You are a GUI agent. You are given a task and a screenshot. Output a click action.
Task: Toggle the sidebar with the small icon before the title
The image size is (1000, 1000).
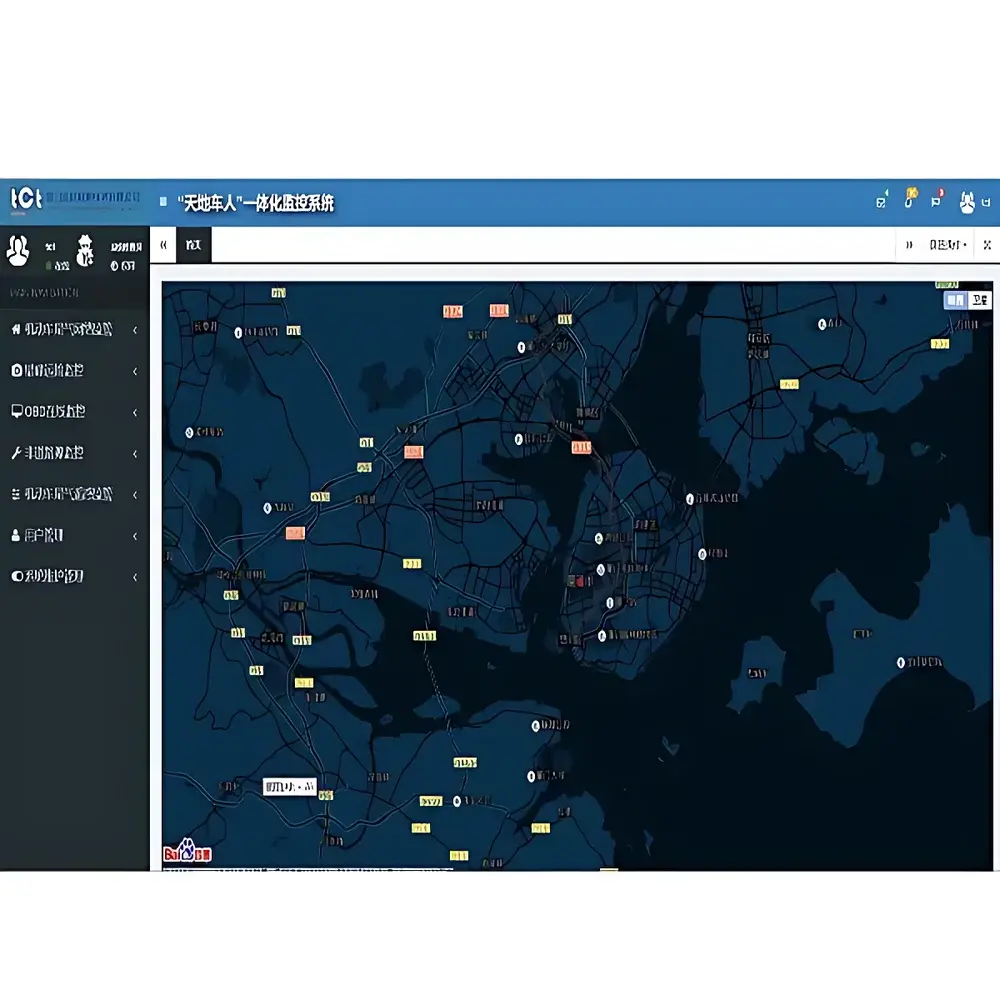tap(163, 202)
